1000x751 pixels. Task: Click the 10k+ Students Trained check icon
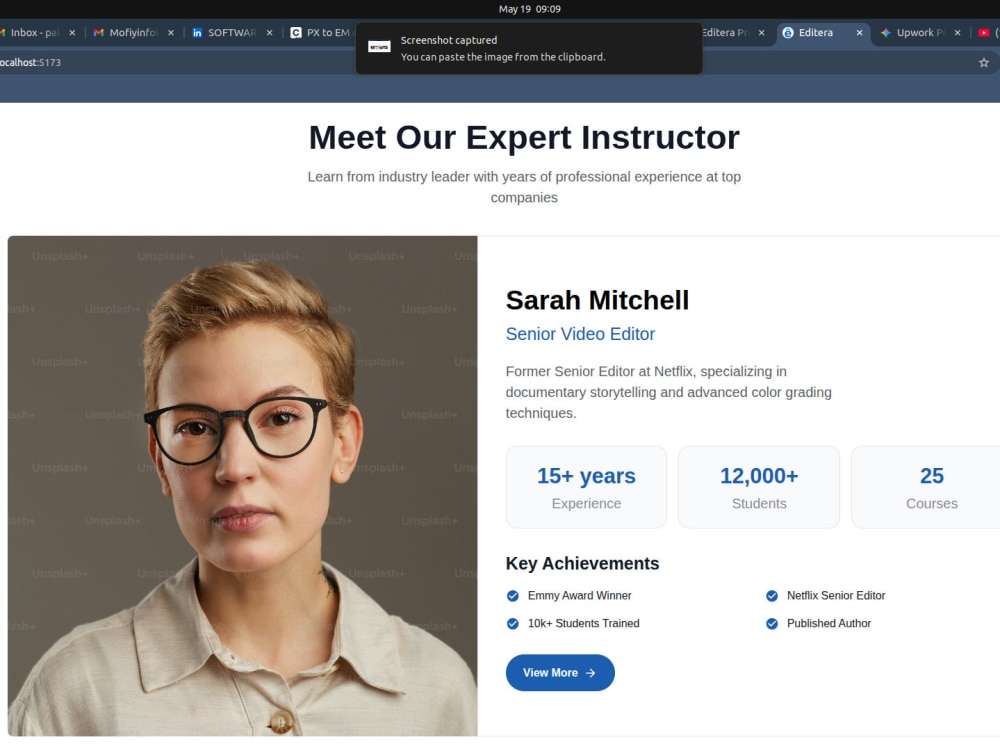pyautogui.click(x=513, y=623)
